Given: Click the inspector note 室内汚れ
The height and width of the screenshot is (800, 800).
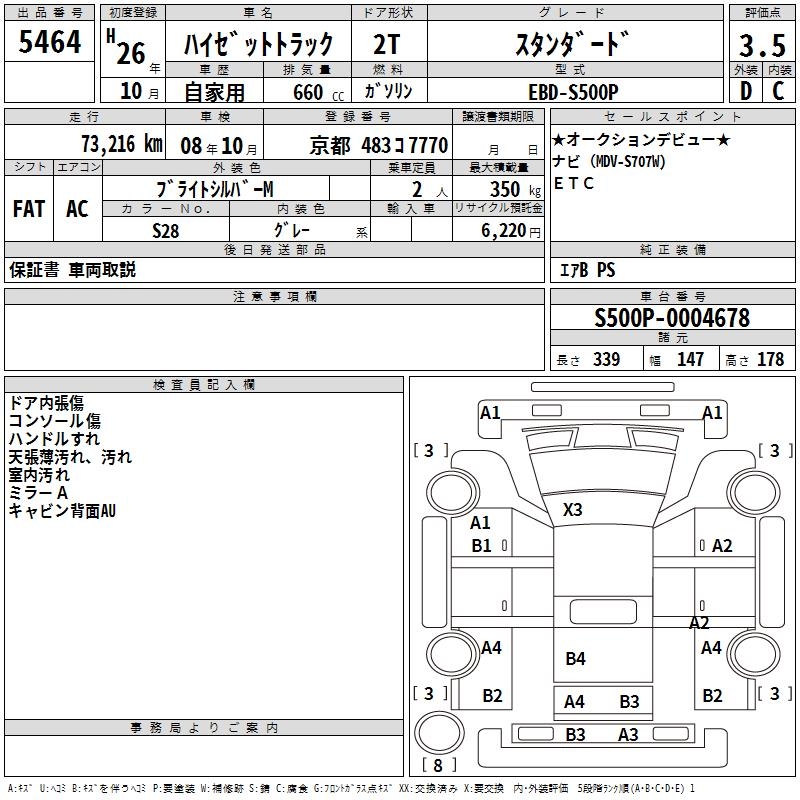Looking at the screenshot, I should (x=39, y=474).
